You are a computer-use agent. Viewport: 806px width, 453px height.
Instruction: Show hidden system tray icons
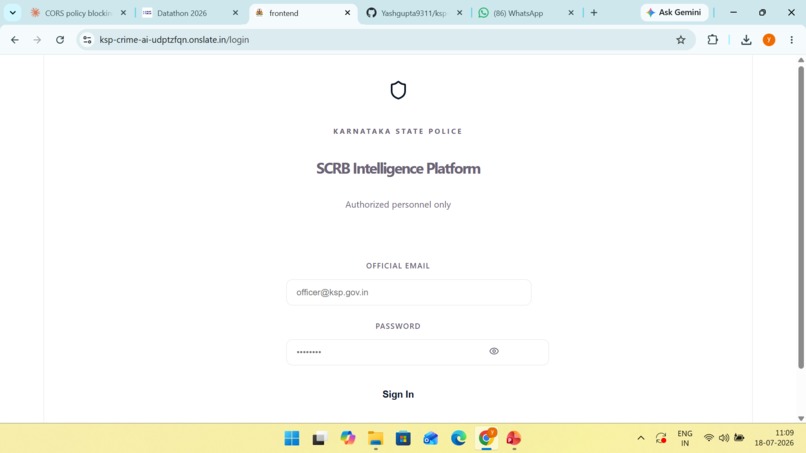click(x=640, y=438)
